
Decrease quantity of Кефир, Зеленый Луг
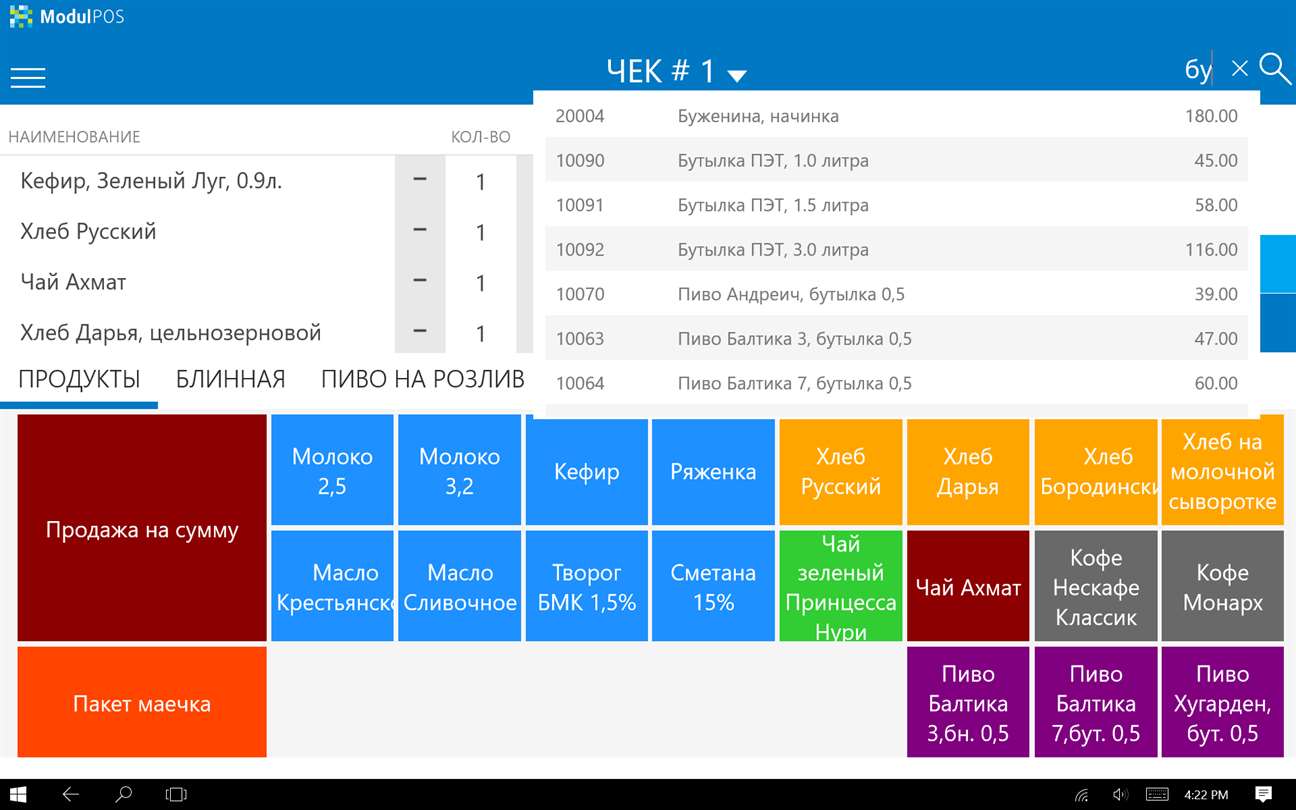click(420, 181)
